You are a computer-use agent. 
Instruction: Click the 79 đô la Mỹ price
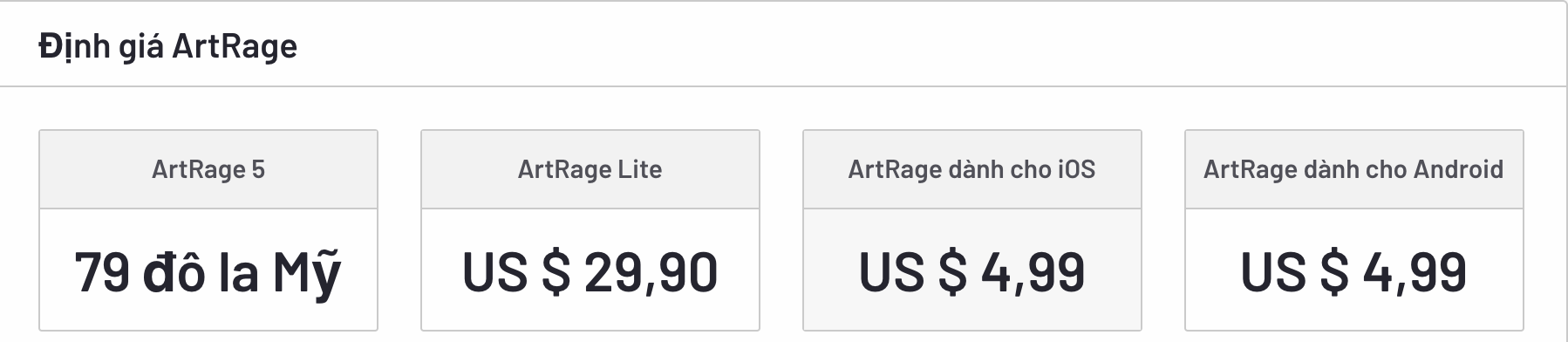point(208,272)
